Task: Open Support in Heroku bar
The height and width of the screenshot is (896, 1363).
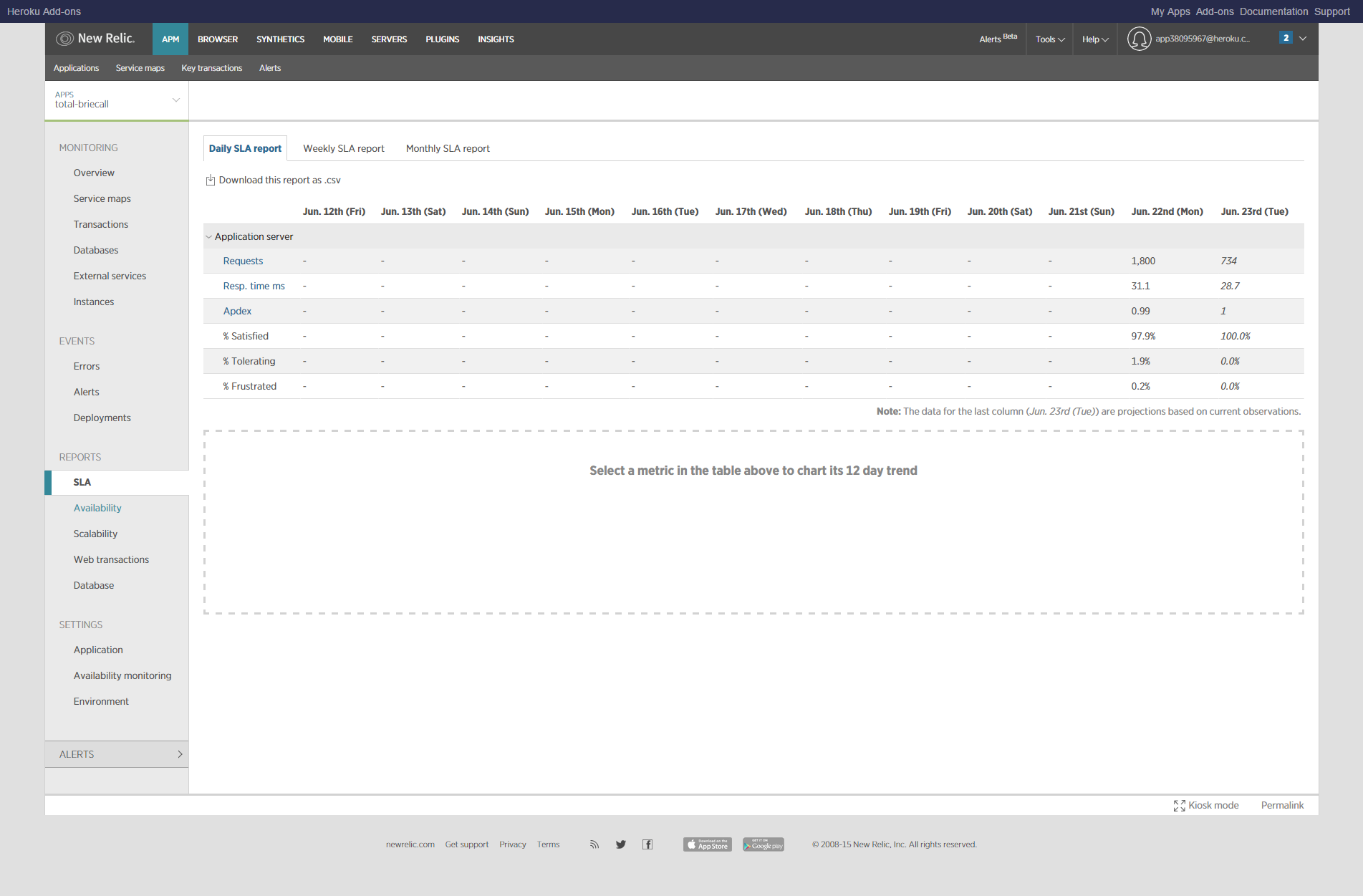Action: pyautogui.click(x=1331, y=11)
